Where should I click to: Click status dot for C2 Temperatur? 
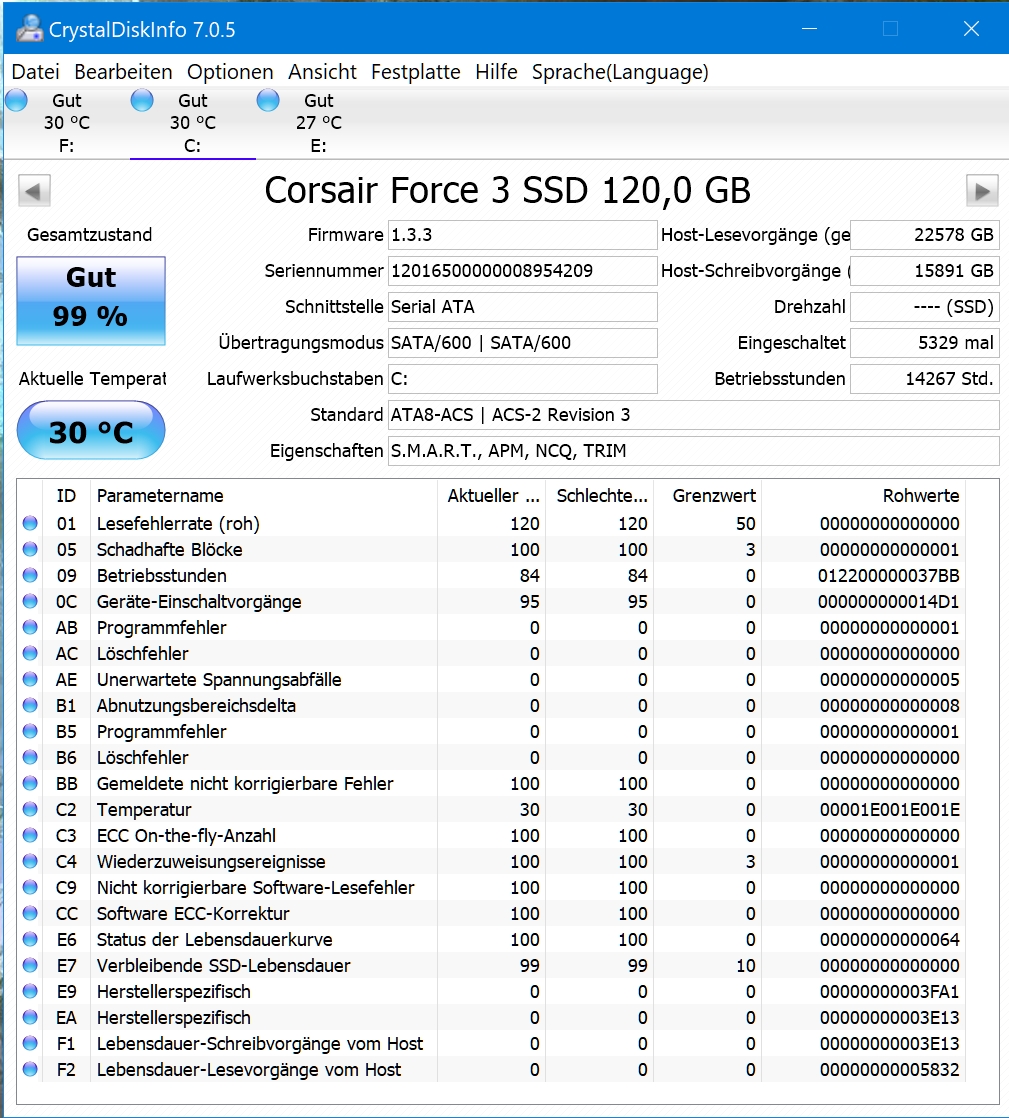30,809
